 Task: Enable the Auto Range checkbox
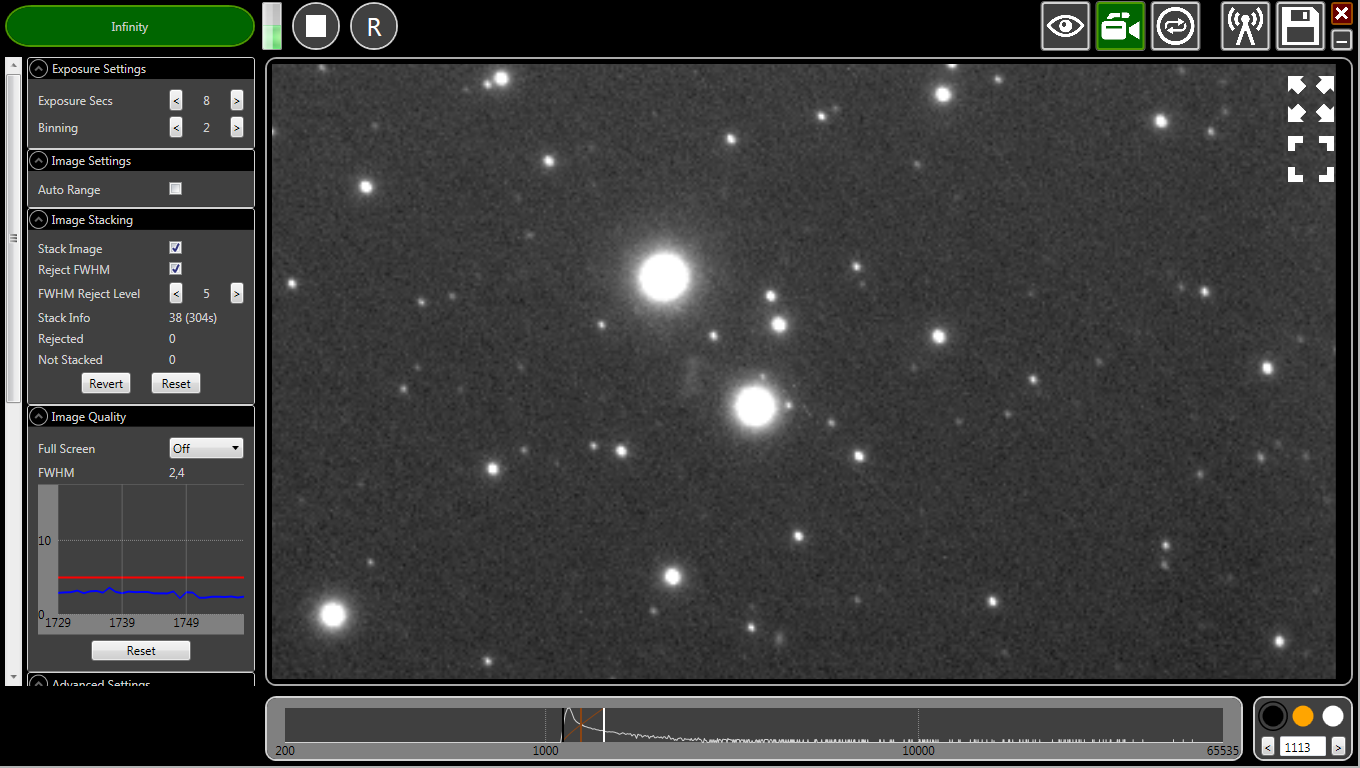(x=176, y=189)
